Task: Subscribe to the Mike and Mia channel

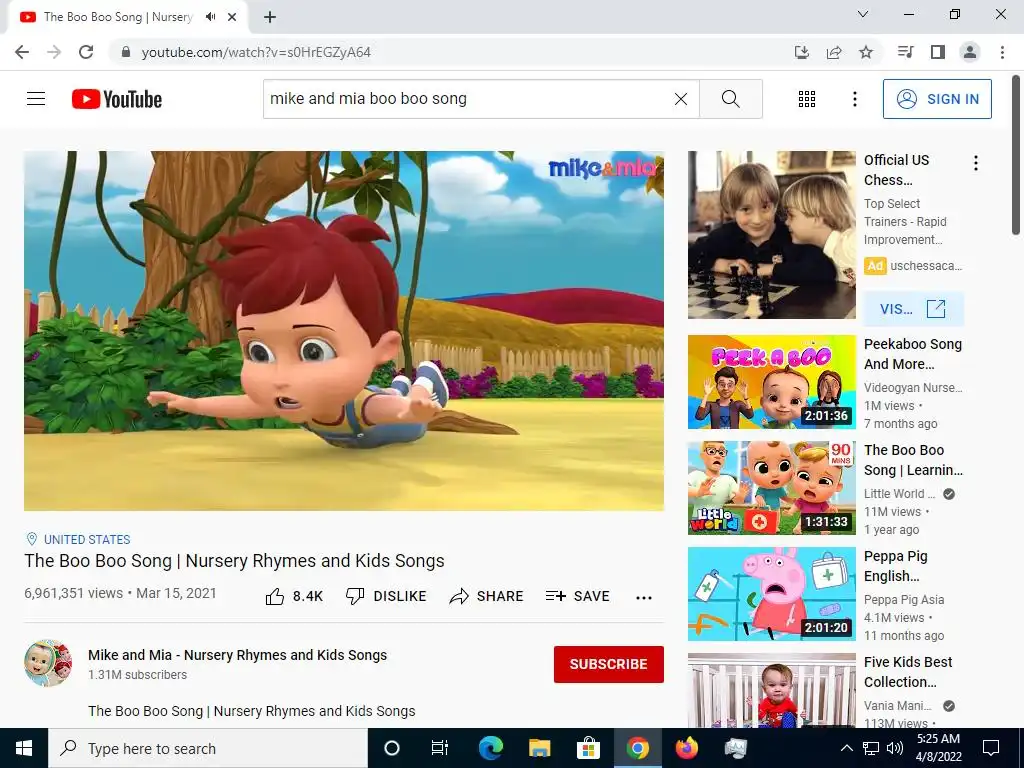Action: pos(609,664)
